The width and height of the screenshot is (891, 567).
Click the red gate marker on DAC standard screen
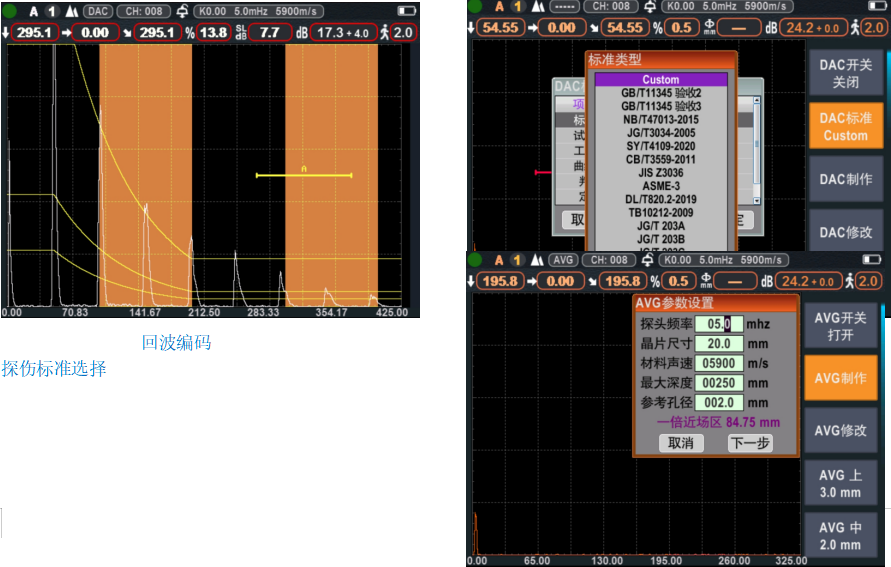click(542, 172)
